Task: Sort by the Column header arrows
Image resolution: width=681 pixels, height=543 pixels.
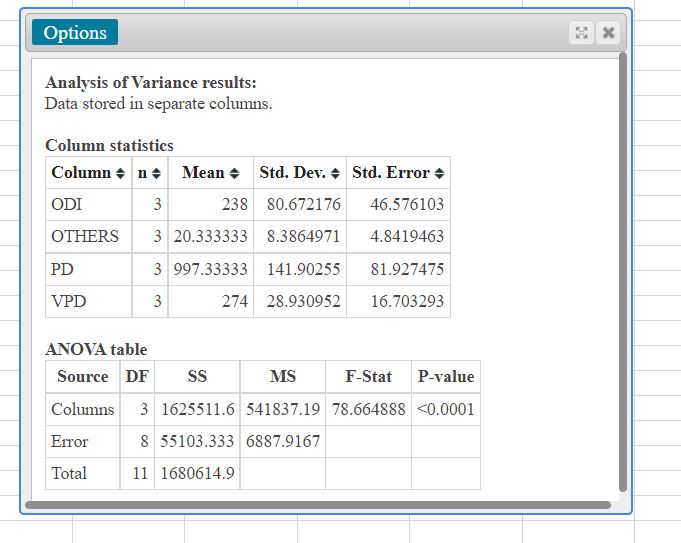Action: point(120,173)
